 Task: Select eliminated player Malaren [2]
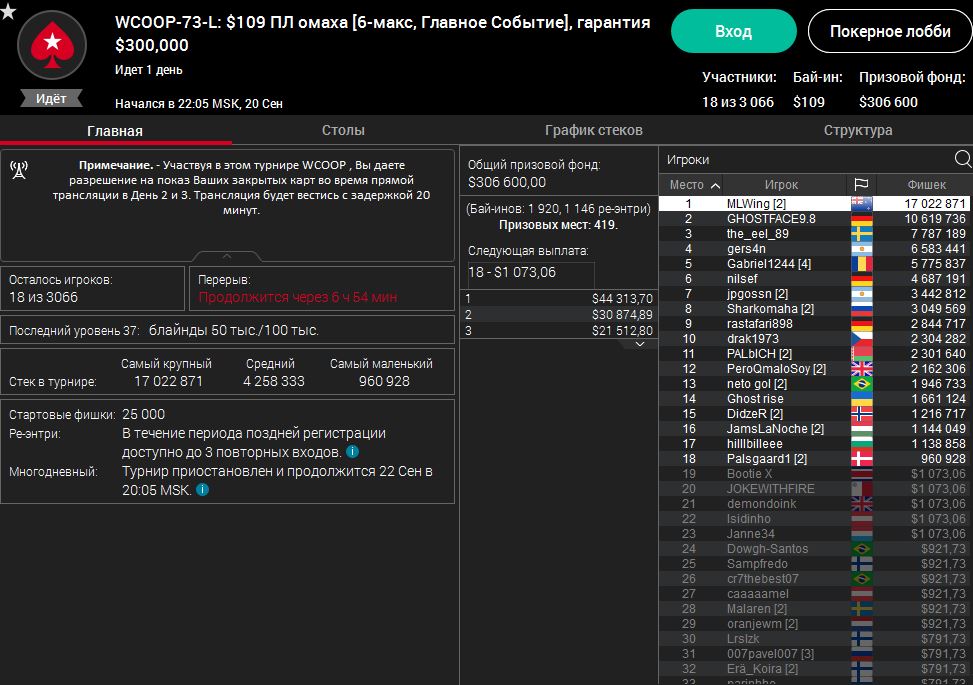tap(815, 609)
